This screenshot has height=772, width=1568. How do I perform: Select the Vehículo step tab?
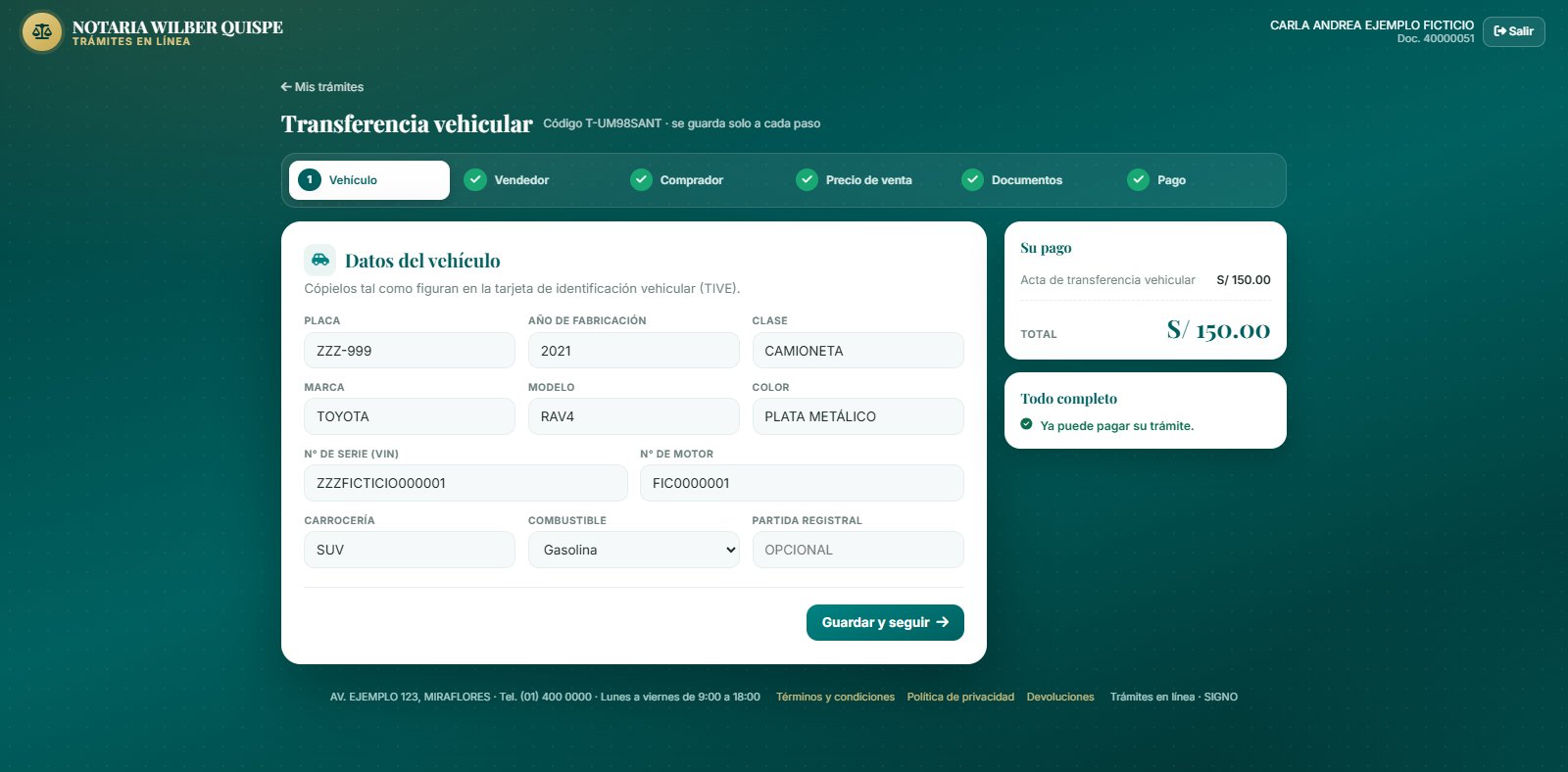(x=369, y=180)
